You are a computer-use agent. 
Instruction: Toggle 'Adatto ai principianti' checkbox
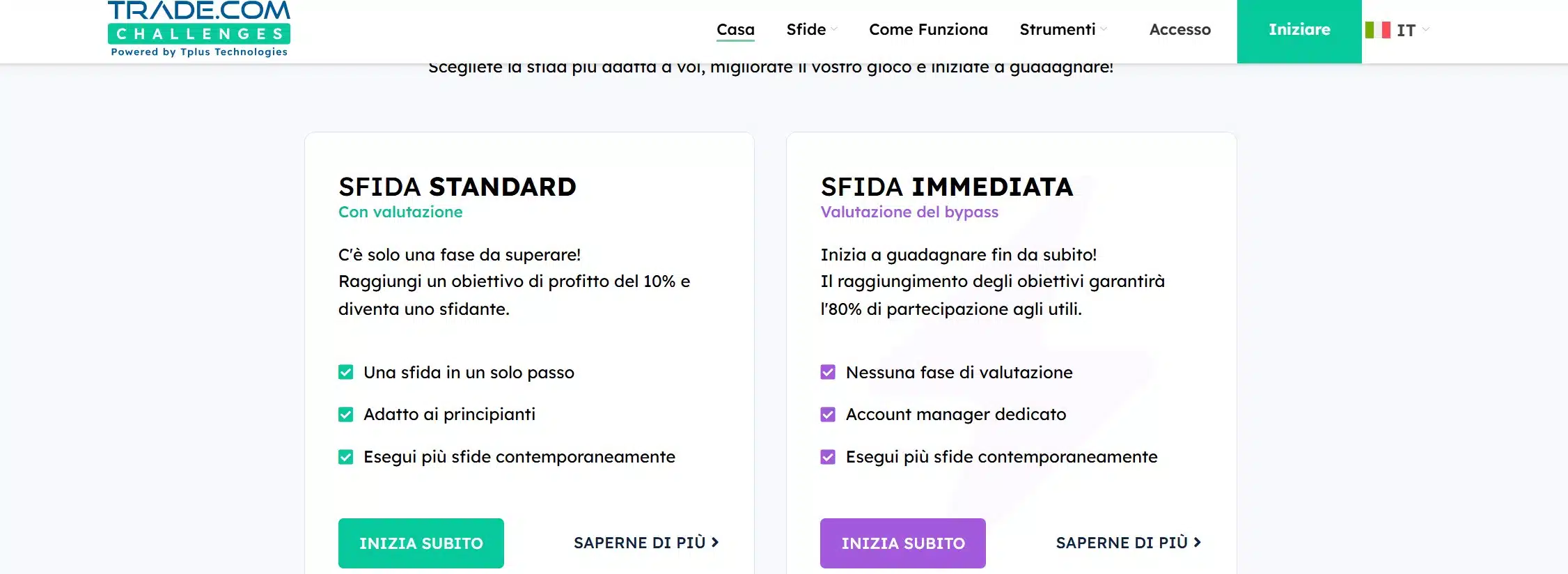tap(345, 414)
